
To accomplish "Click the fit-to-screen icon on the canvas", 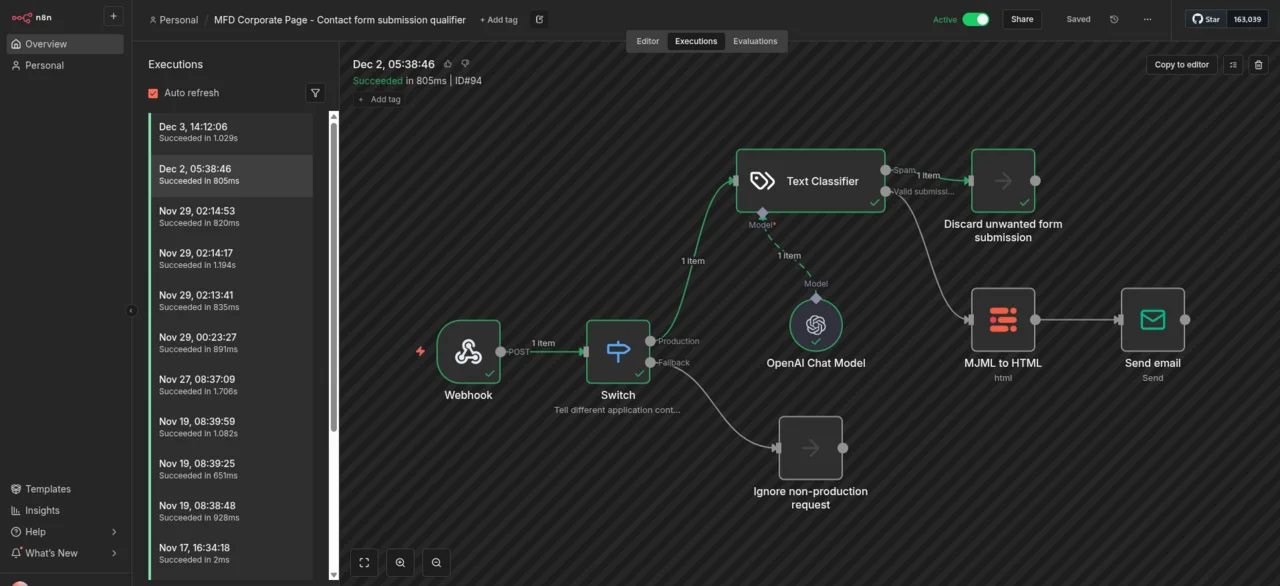I will click(364, 562).
